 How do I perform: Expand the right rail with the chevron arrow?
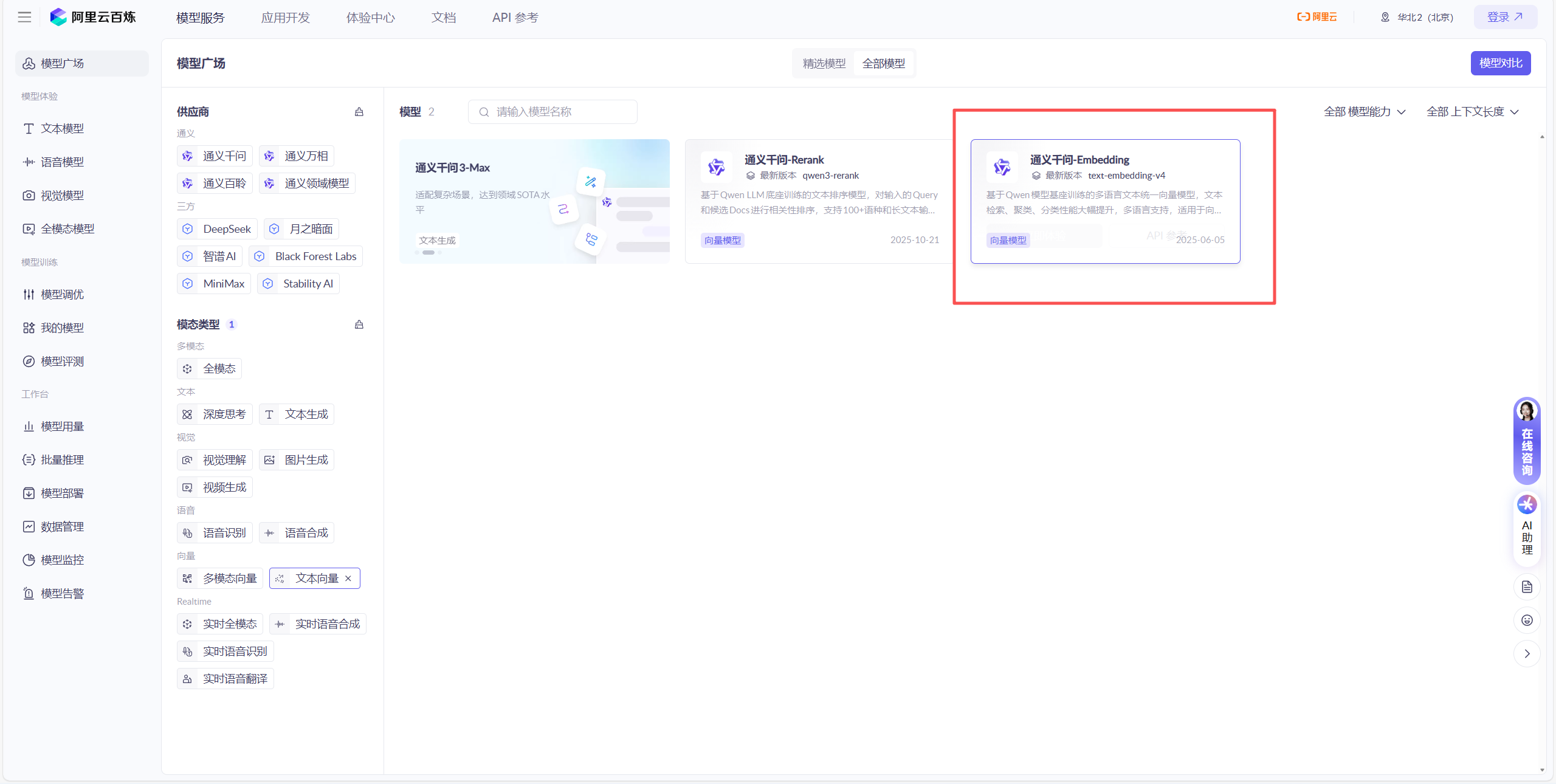pos(1527,654)
